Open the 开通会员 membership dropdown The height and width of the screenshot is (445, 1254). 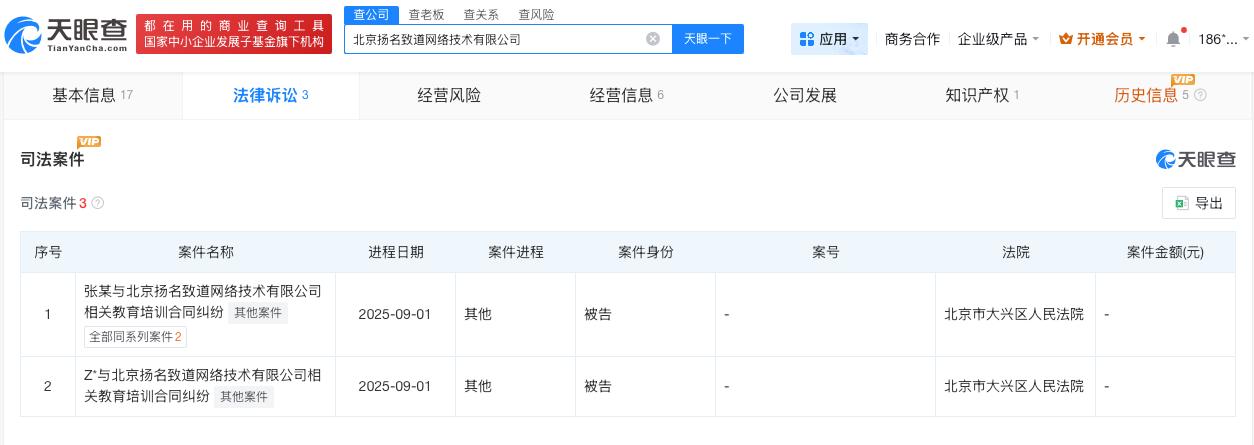point(1102,39)
